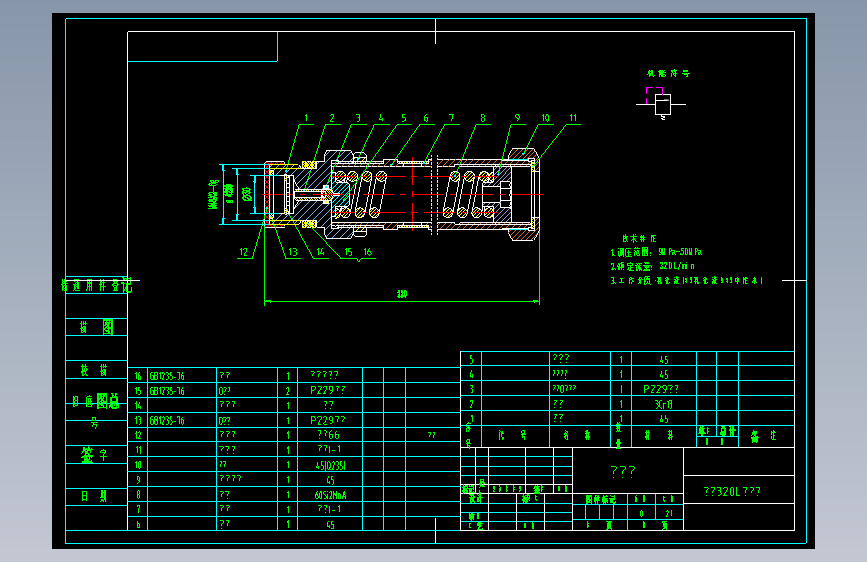
Task: Select the vertical M48 thread dimension text
Action: tap(213, 194)
